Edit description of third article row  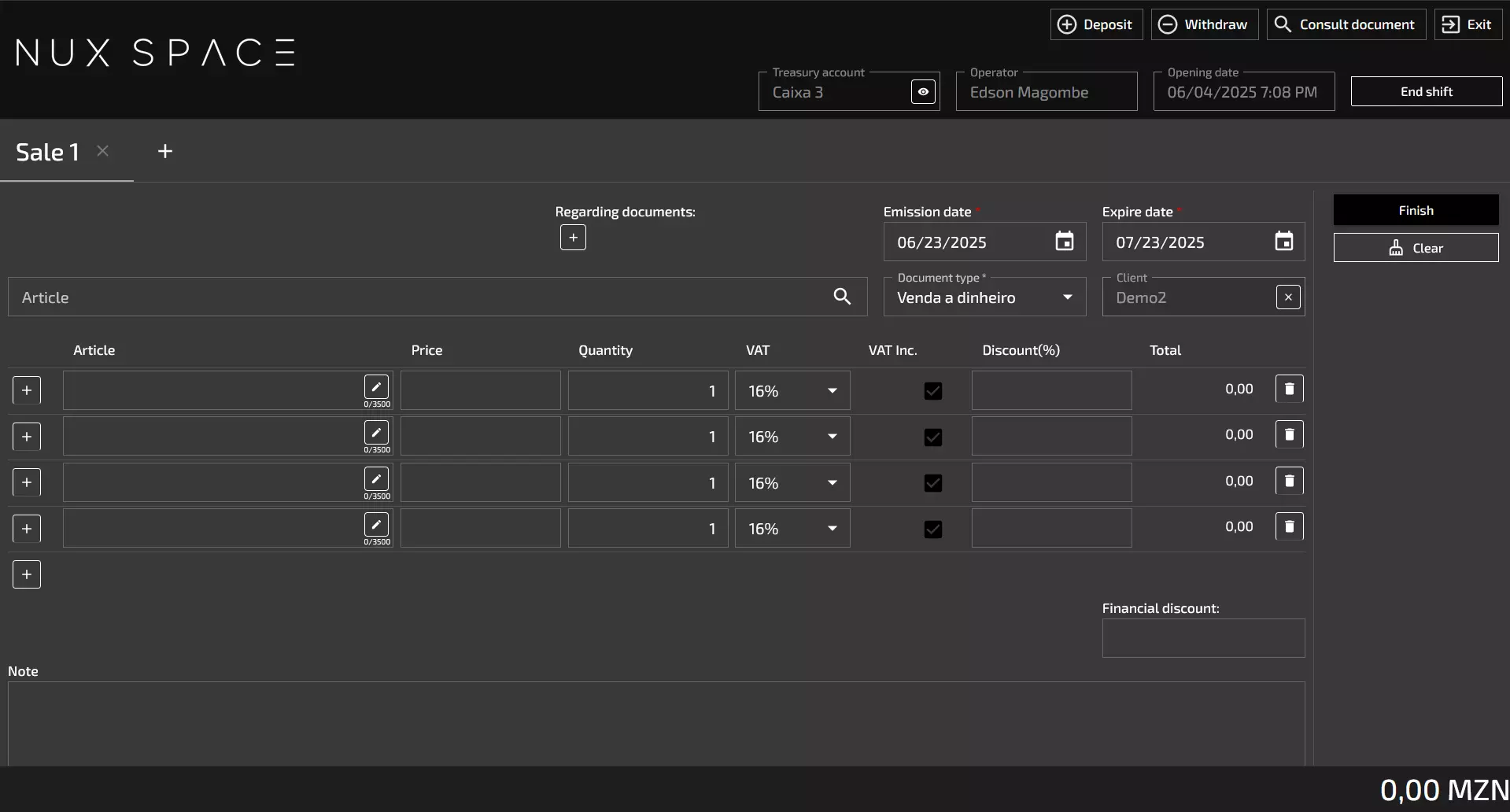click(x=376, y=478)
